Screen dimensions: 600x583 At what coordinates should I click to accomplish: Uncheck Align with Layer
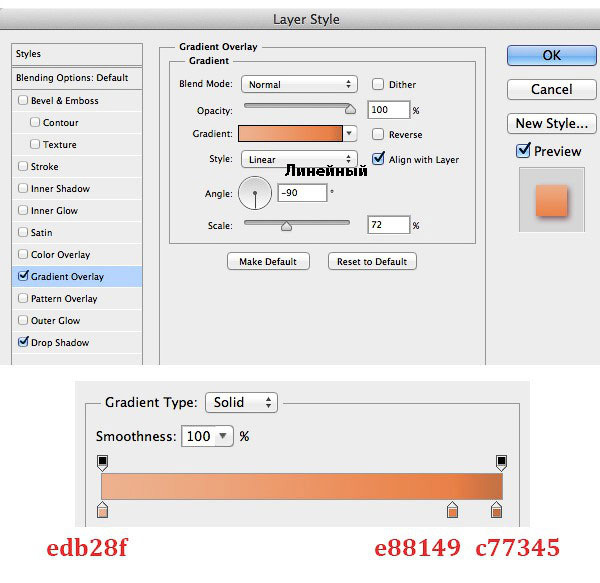[378, 158]
